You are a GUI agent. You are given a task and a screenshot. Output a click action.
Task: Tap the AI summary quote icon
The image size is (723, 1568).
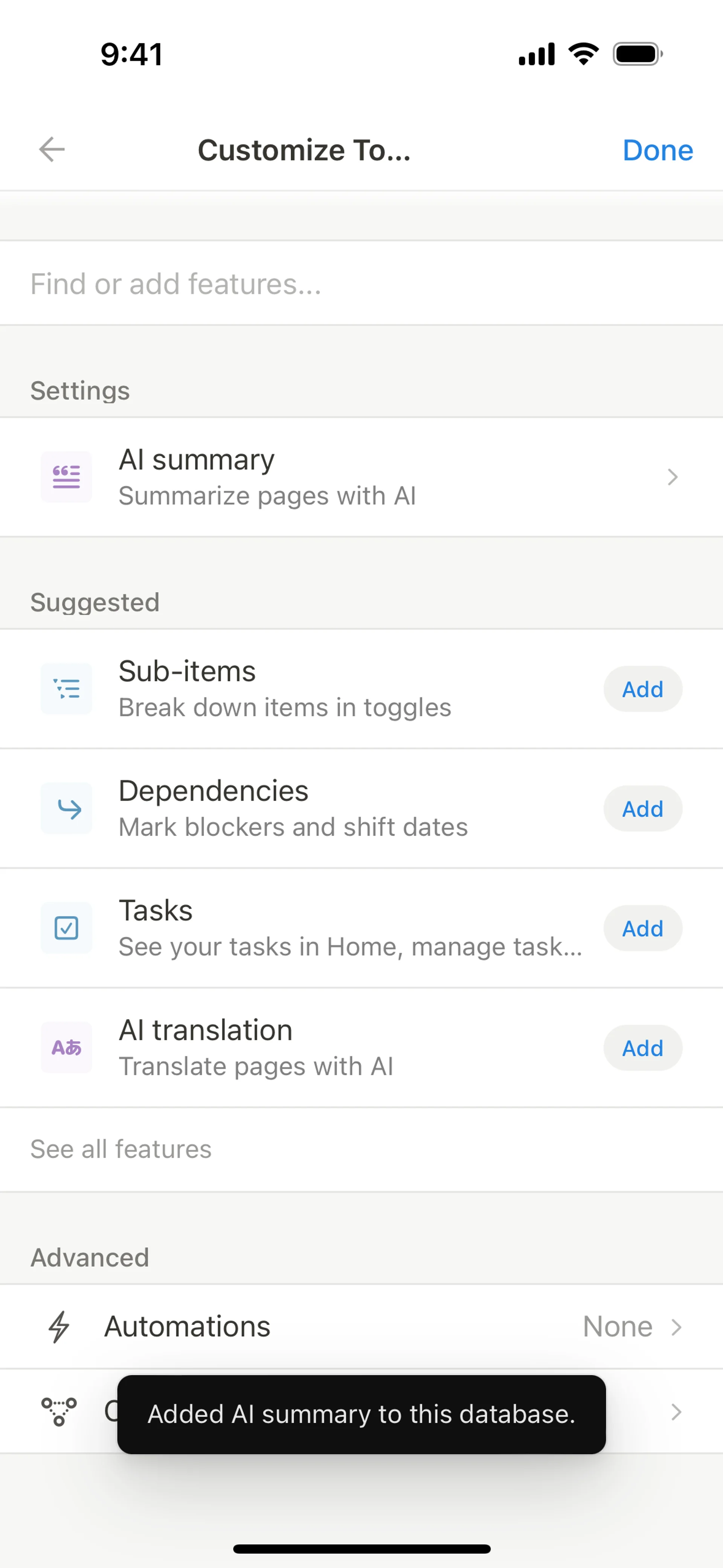coord(66,477)
